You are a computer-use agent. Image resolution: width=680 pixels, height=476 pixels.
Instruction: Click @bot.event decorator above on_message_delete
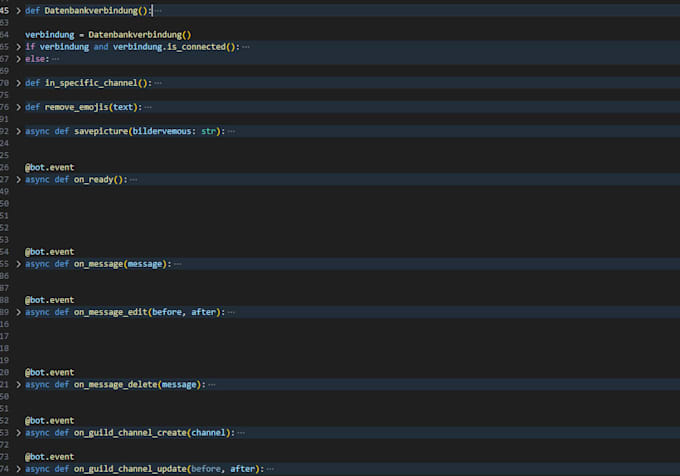click(49, 372)
